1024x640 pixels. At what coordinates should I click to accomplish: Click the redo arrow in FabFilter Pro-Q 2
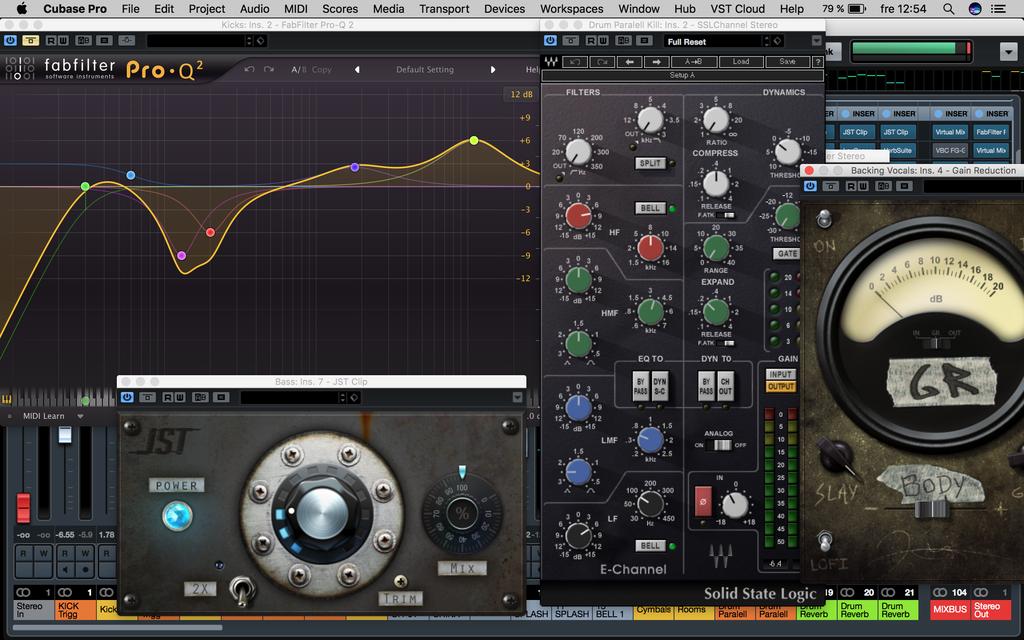tap(268, 69)
